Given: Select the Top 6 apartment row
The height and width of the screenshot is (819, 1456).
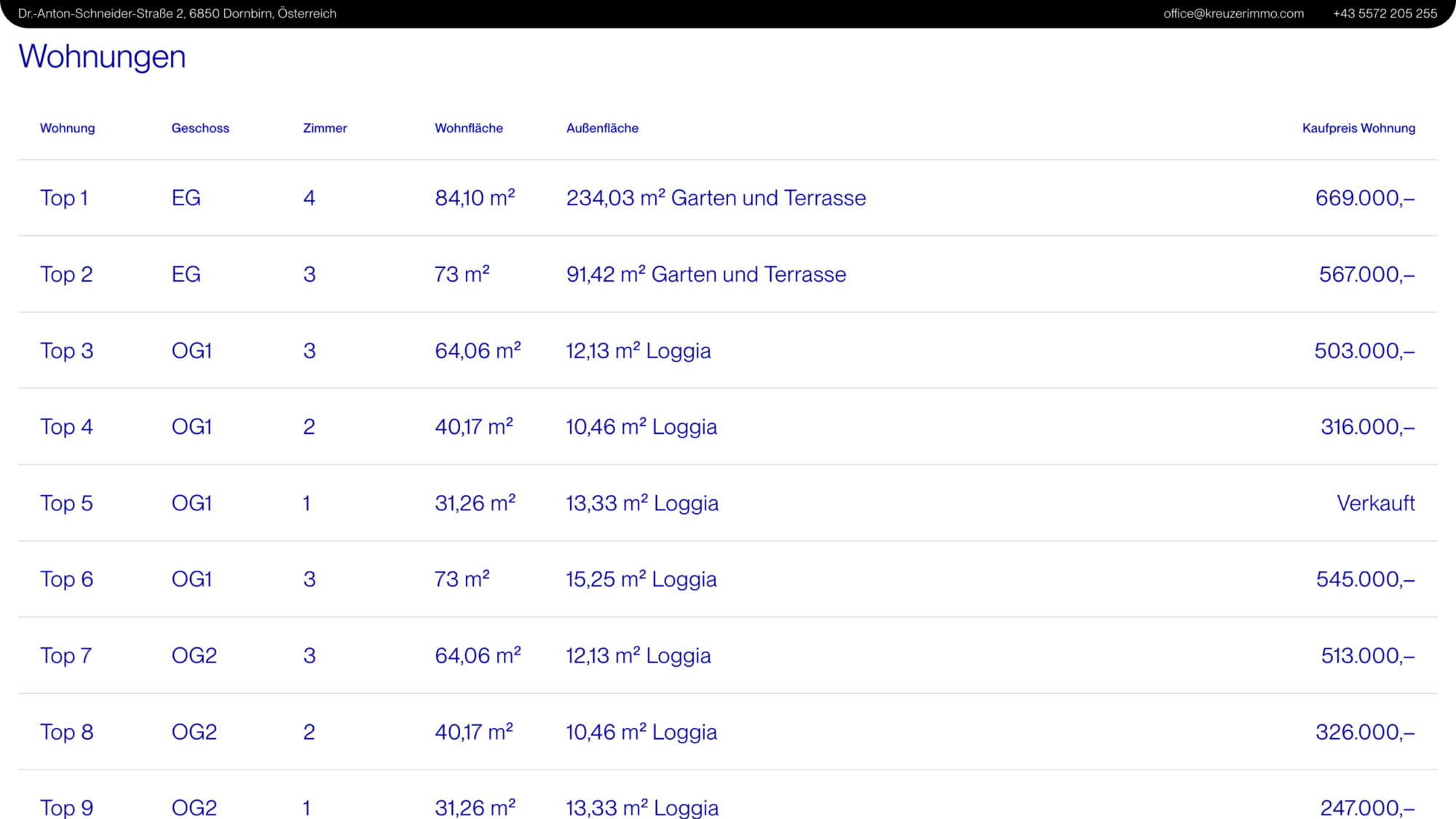Looking at the screenshot, I should (66, 579).
